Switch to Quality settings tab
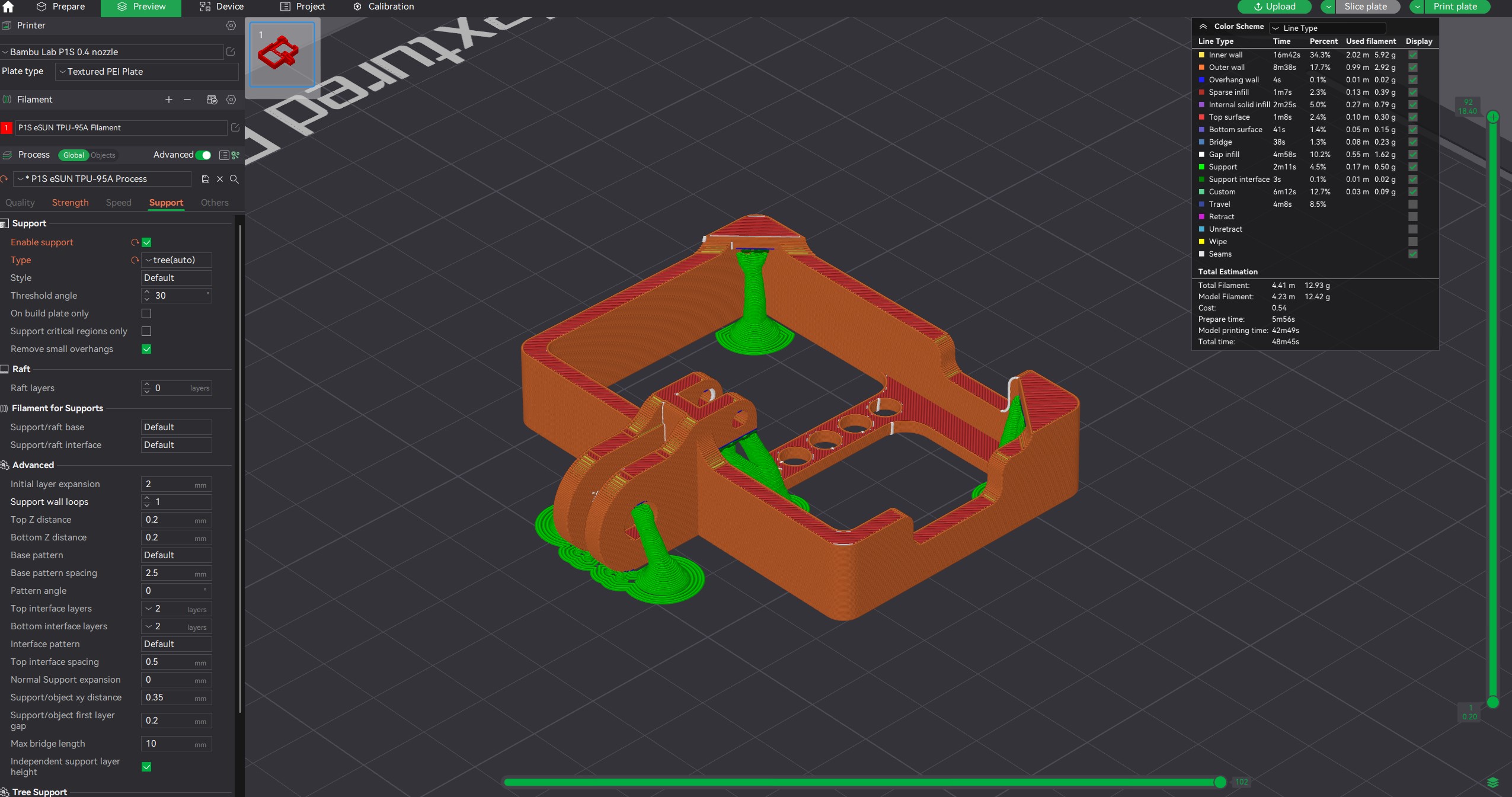1512x797 pixels. click(20, 203)
